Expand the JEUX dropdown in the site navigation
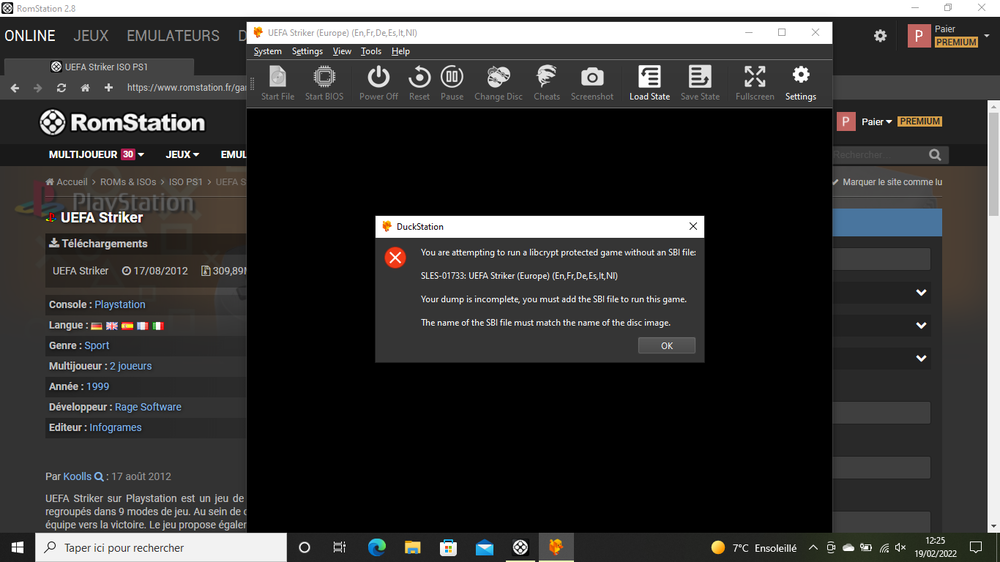Viewport: 1000px width, 562px height. [182, 155]
